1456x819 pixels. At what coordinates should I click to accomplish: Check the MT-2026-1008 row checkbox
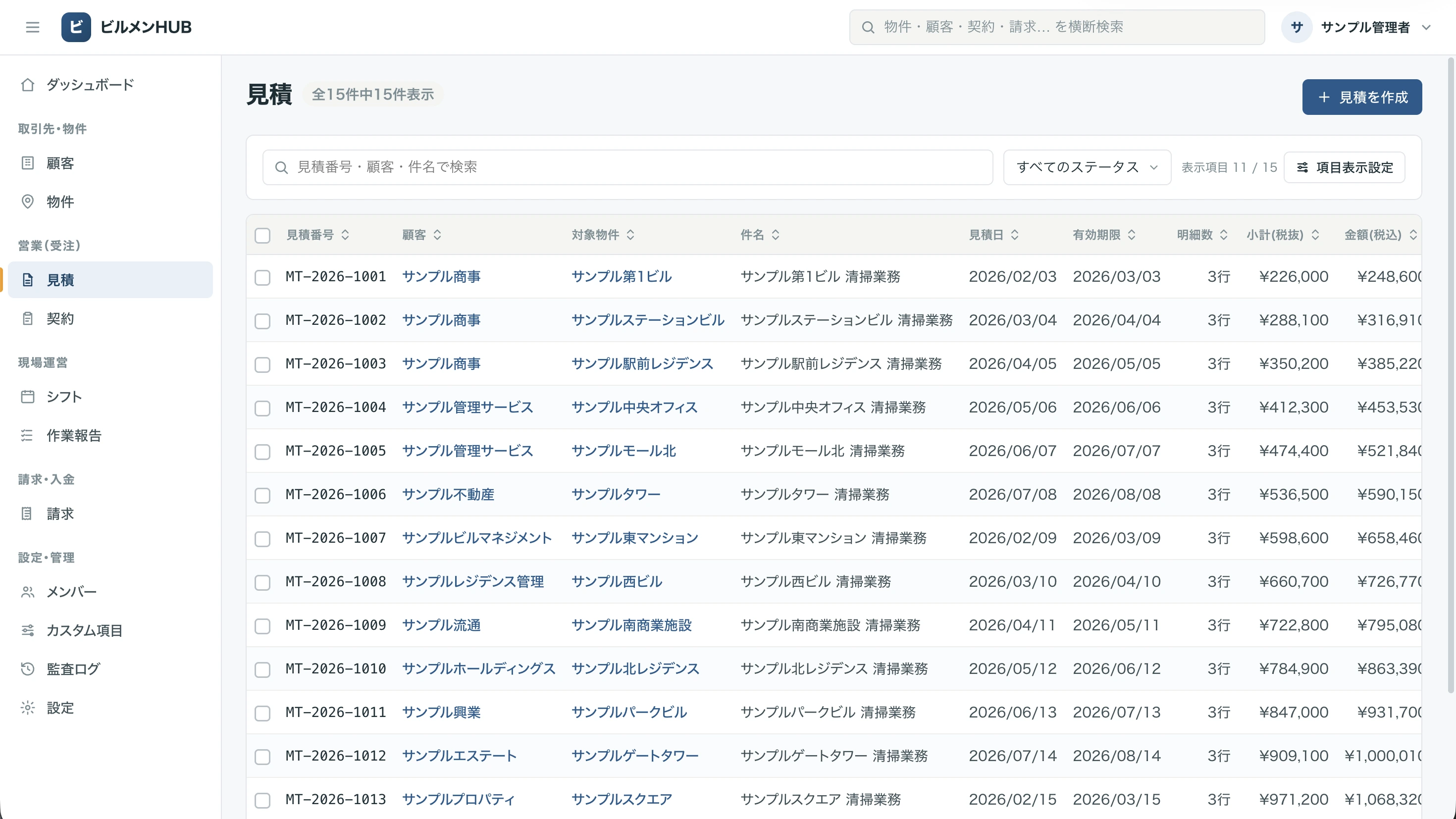click(262, 582)
